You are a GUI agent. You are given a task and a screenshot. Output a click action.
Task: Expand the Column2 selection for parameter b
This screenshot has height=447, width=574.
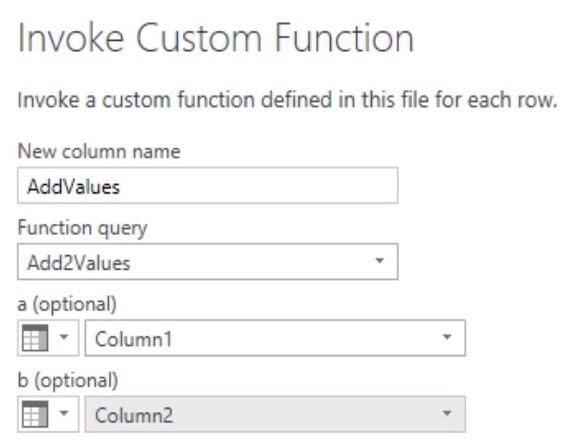(x=275, y=414)
